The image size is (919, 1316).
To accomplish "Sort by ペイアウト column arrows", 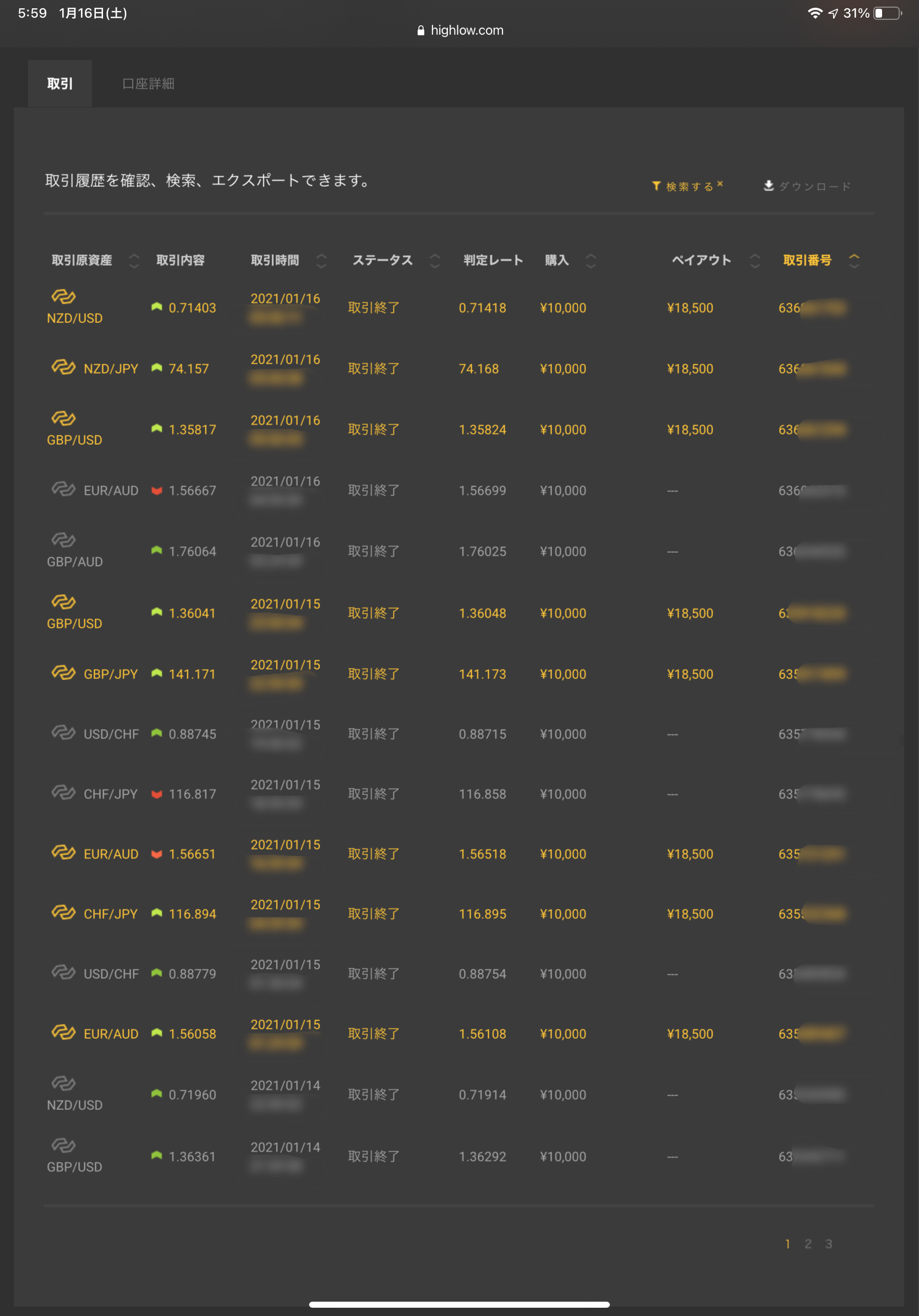I will [x=755, y=261].
